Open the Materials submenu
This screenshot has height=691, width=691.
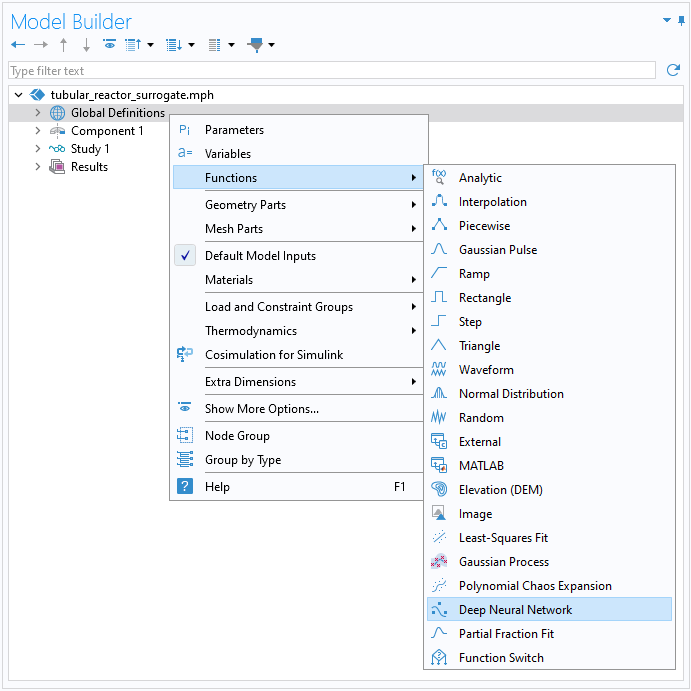point(298,279)
